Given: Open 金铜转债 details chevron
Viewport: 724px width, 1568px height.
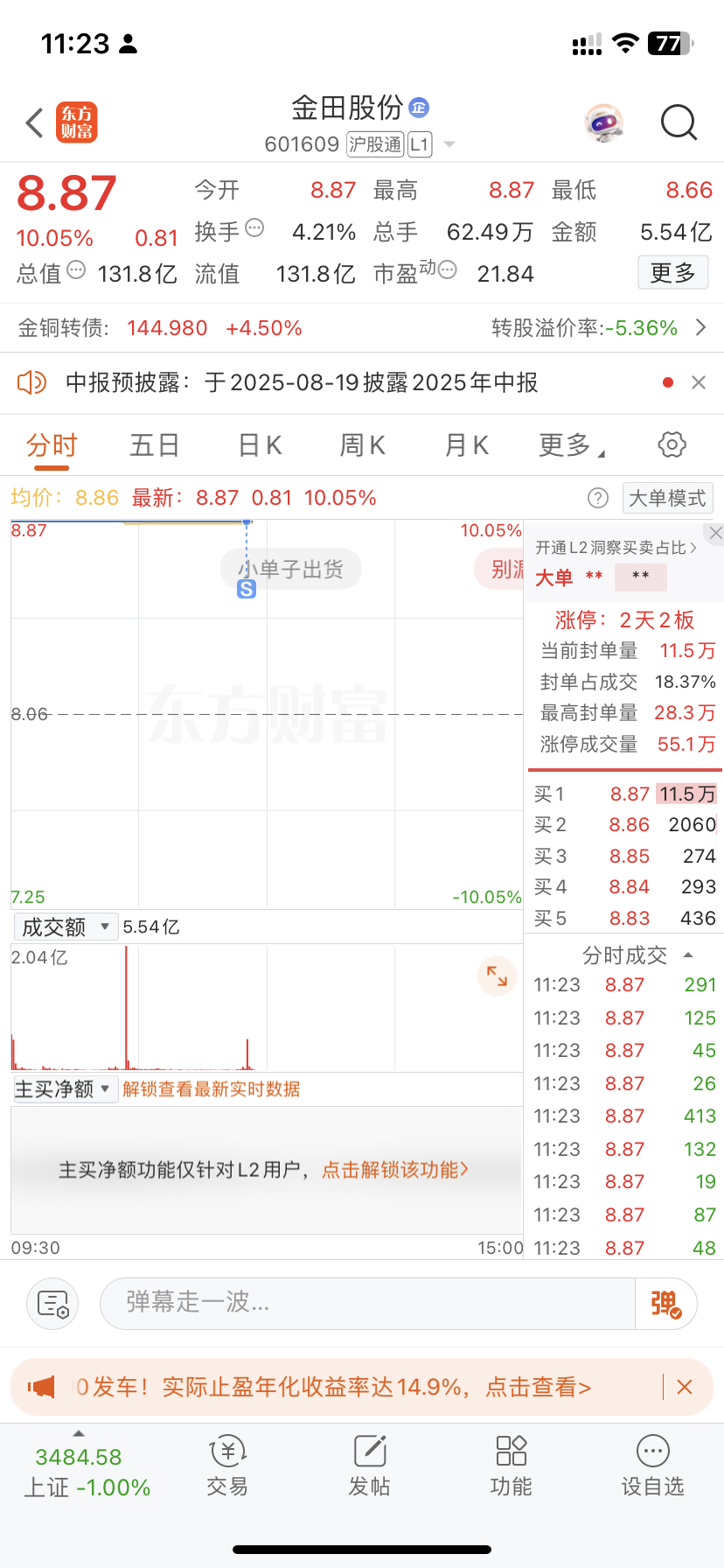Looking at the screenshot, I should click(700, 328).
